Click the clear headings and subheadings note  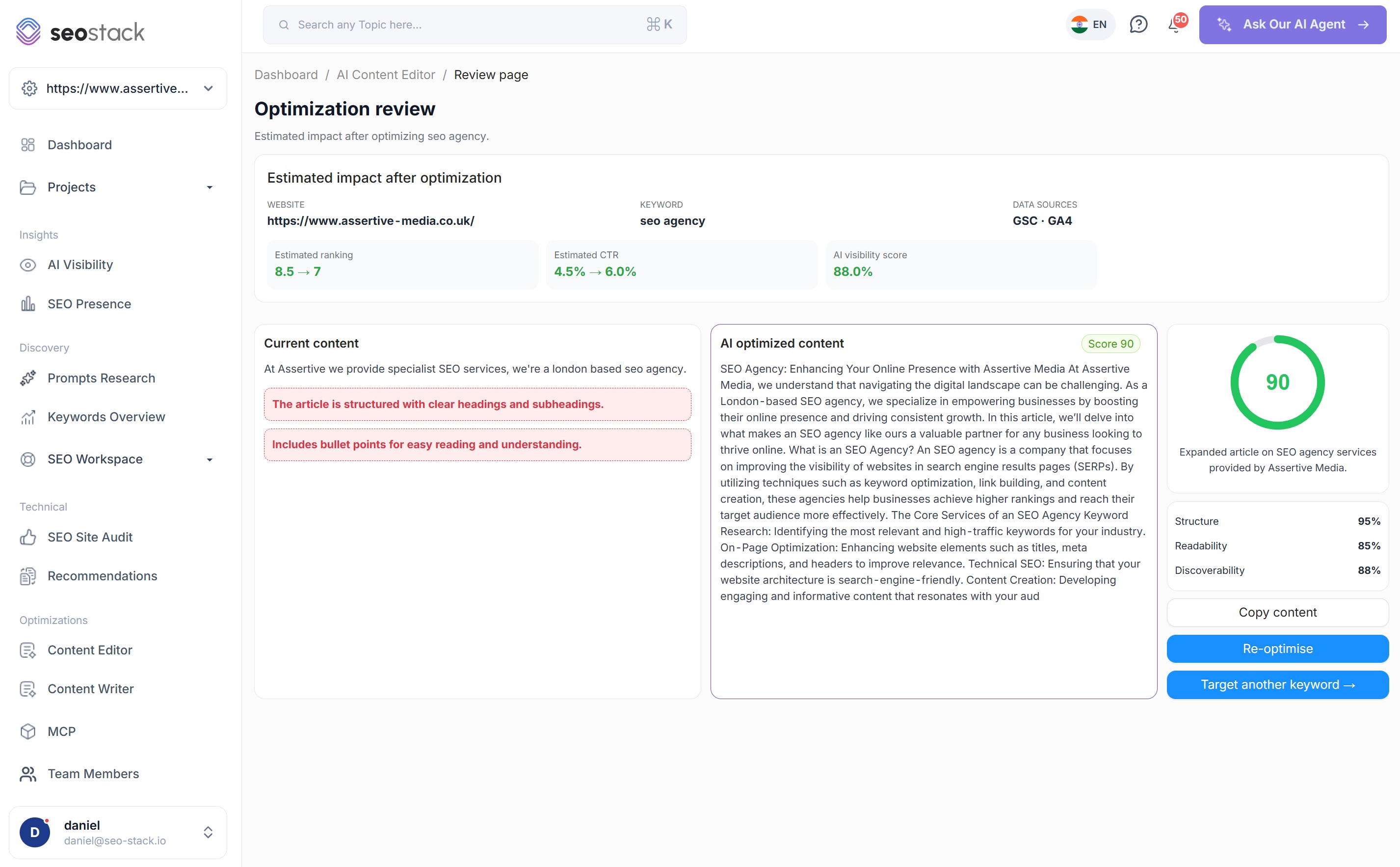[477, 404]
